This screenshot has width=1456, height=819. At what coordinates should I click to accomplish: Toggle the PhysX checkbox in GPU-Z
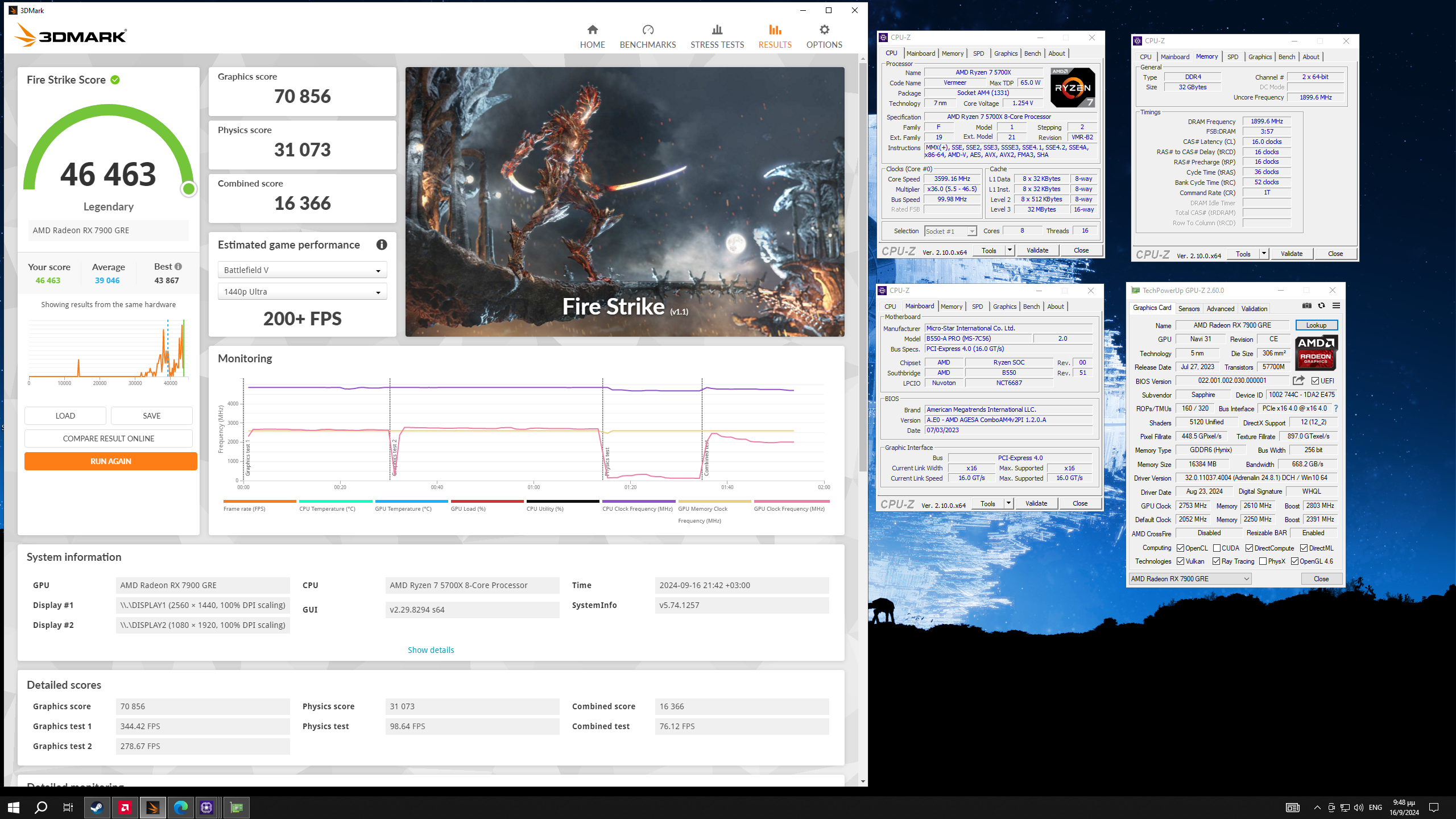point(1263,561)
